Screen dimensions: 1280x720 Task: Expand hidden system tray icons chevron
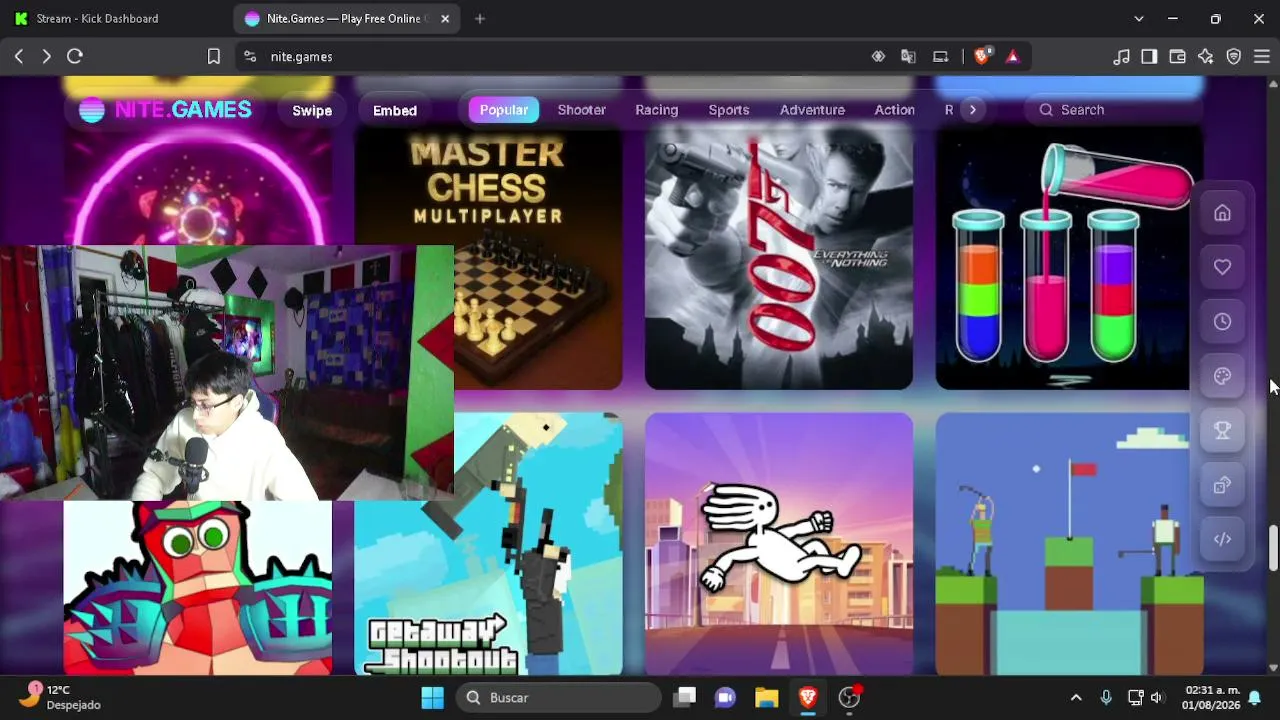[x=1076, y=698]
